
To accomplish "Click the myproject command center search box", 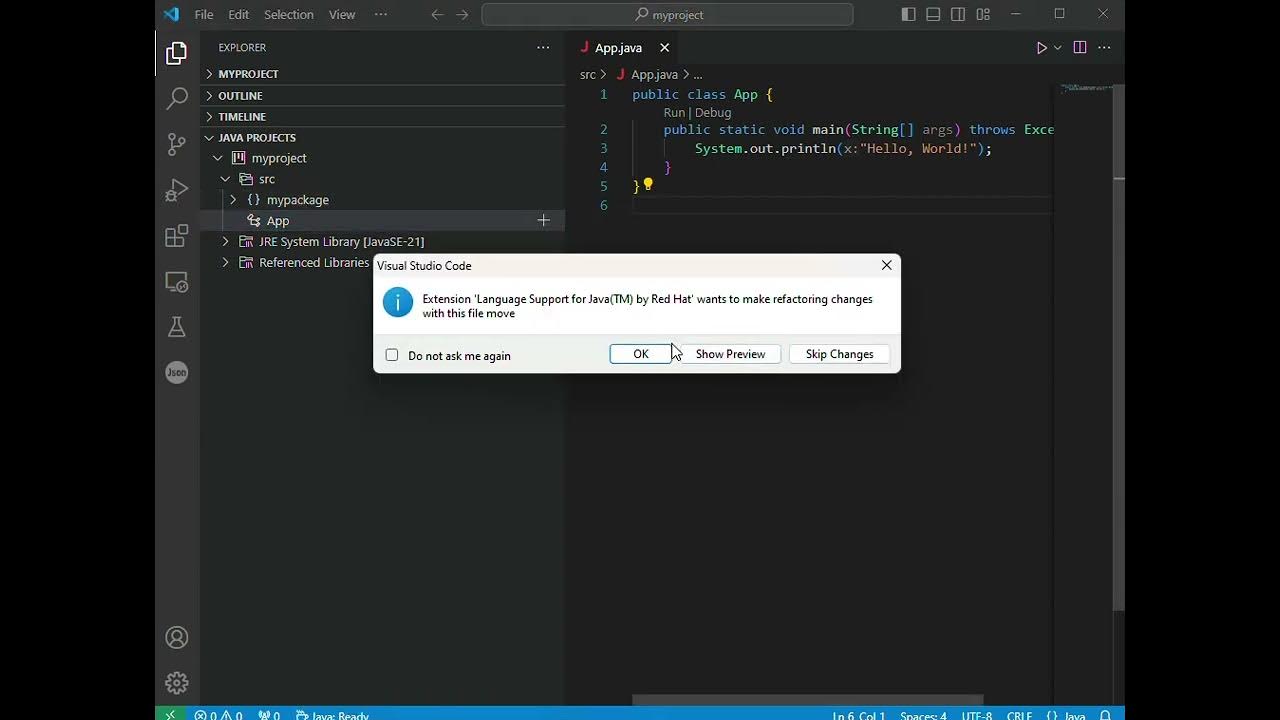I will click(x=667, y=14).
